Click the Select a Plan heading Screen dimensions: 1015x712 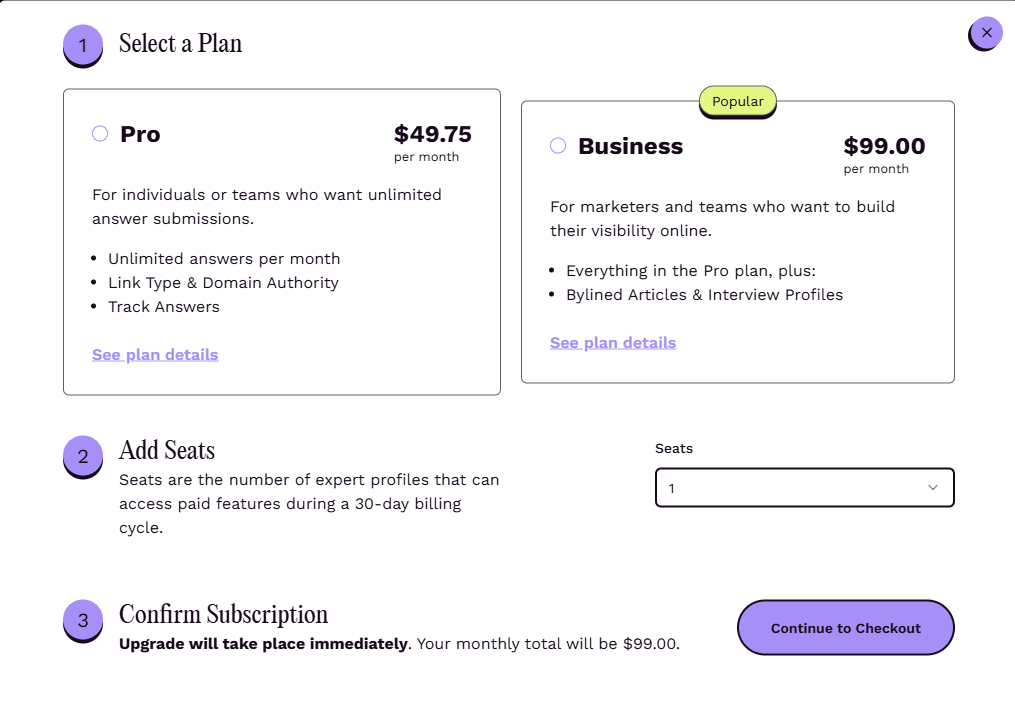(x=180, y=44)
